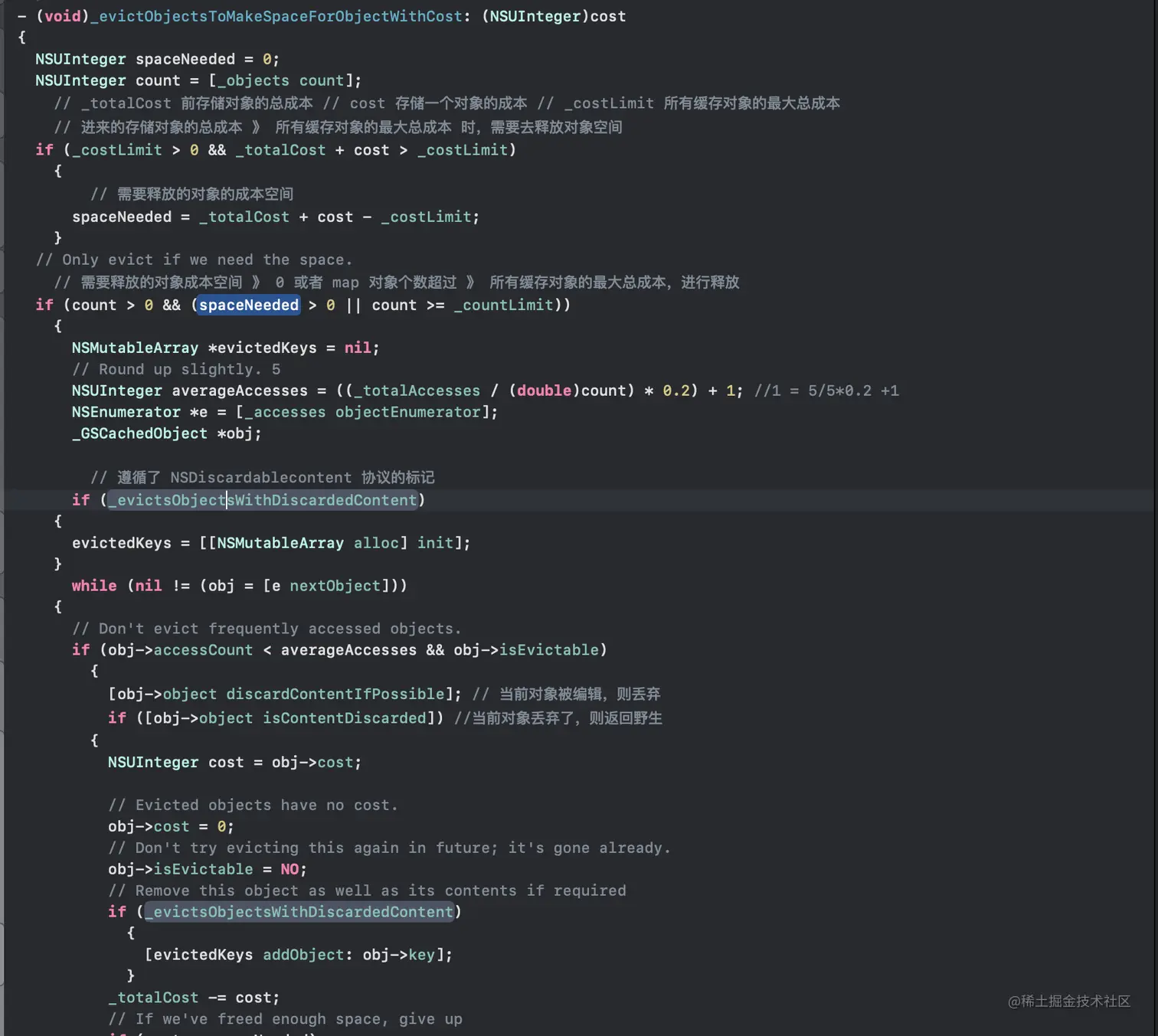The width and height of the screenshot is (1158, 1036).
Task: Click the trailing comment '//1 = 5/5*0.2 +1'
Action: click(x=826, y=391)
